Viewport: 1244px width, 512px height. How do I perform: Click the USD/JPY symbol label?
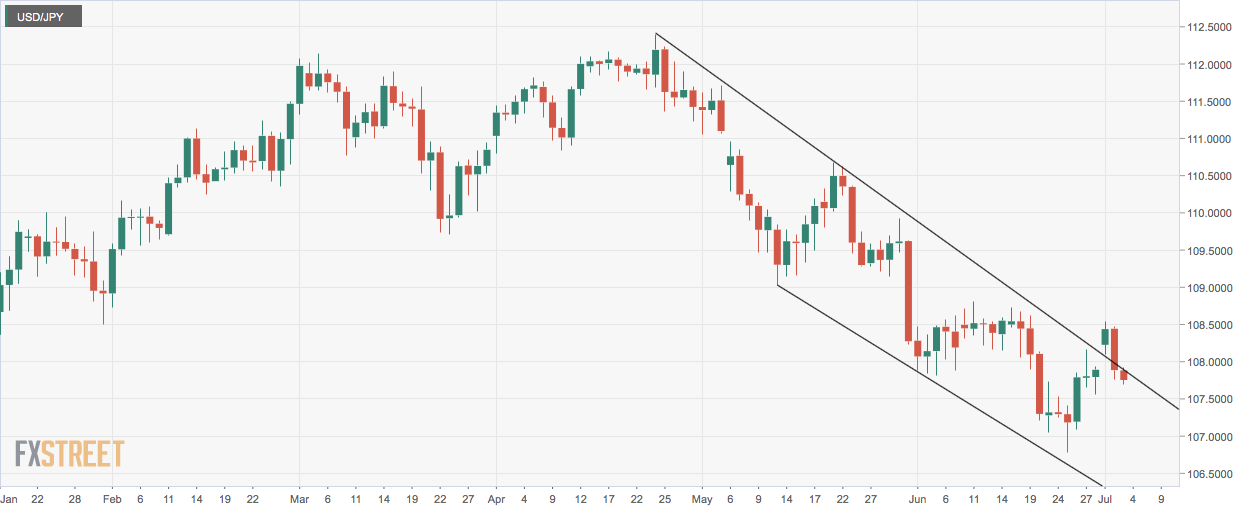point(41,17)
